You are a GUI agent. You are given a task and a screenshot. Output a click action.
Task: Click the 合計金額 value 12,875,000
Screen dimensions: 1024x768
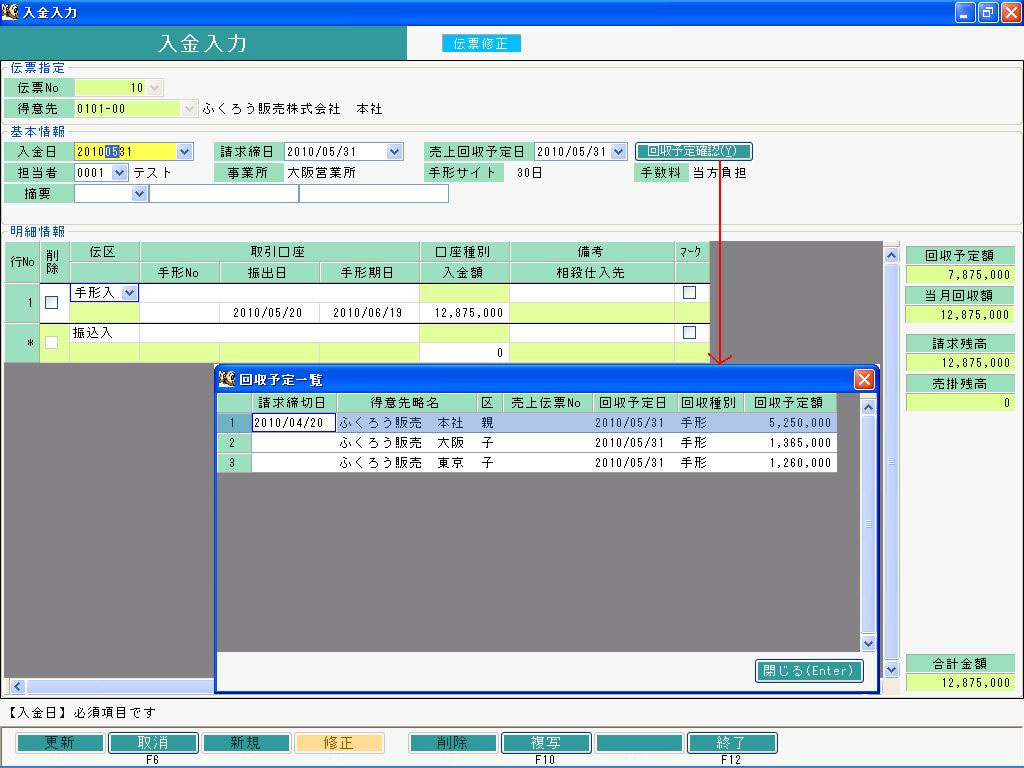[x=961, y=682]
